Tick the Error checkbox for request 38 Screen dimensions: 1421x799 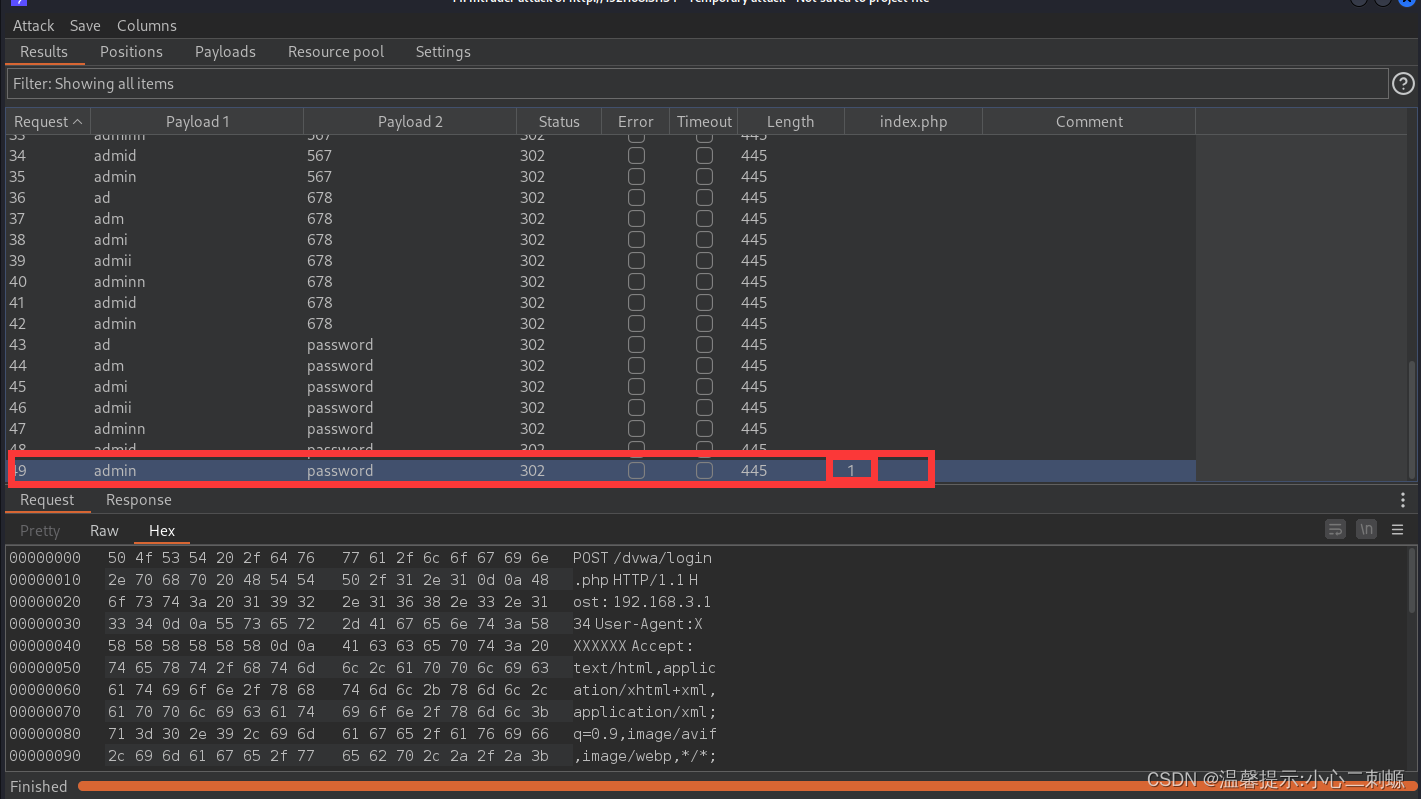point(636,240)
